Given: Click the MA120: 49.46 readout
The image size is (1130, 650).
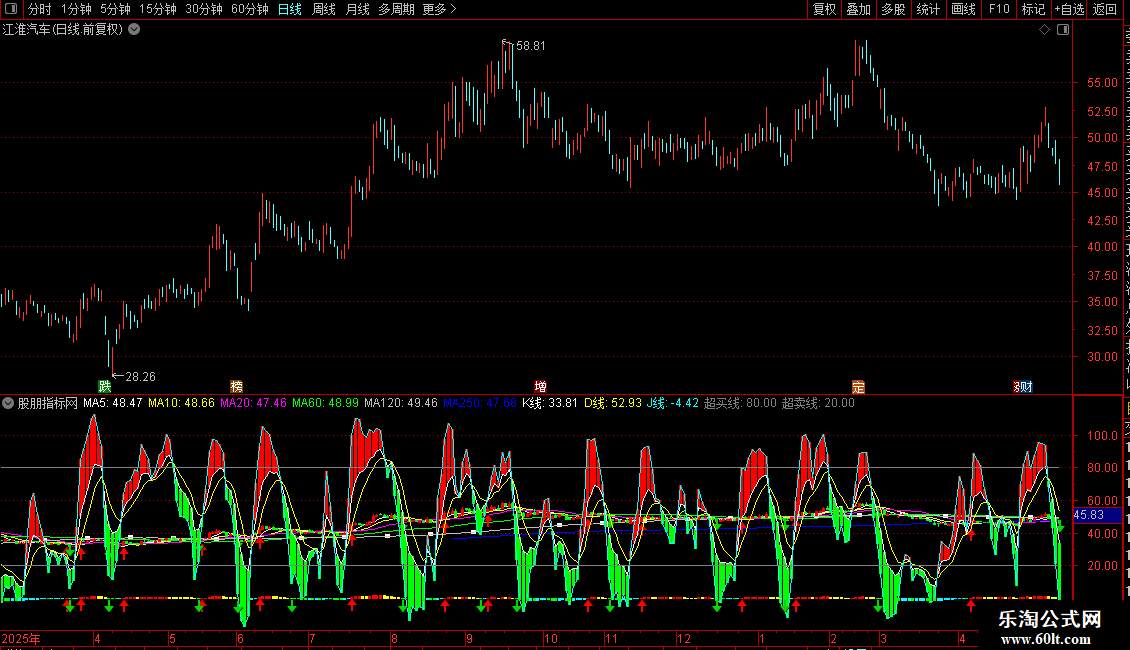Looking at the screenshot, I should pos(401,404).
